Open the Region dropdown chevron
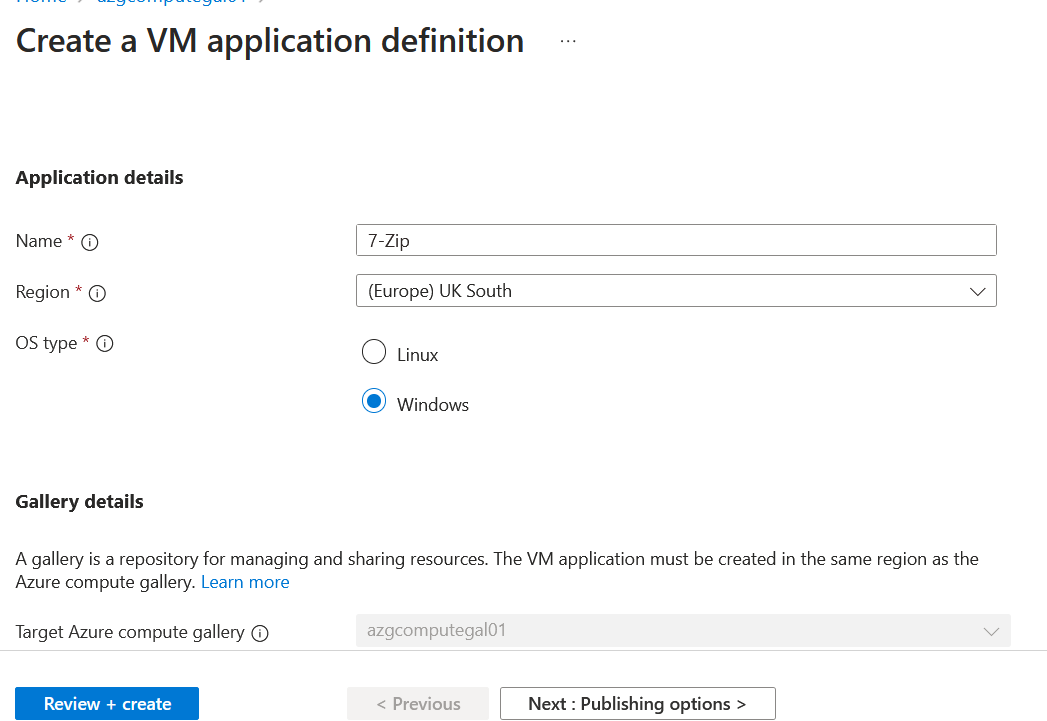The image size is (1047, 721). [x=978, y=290]
